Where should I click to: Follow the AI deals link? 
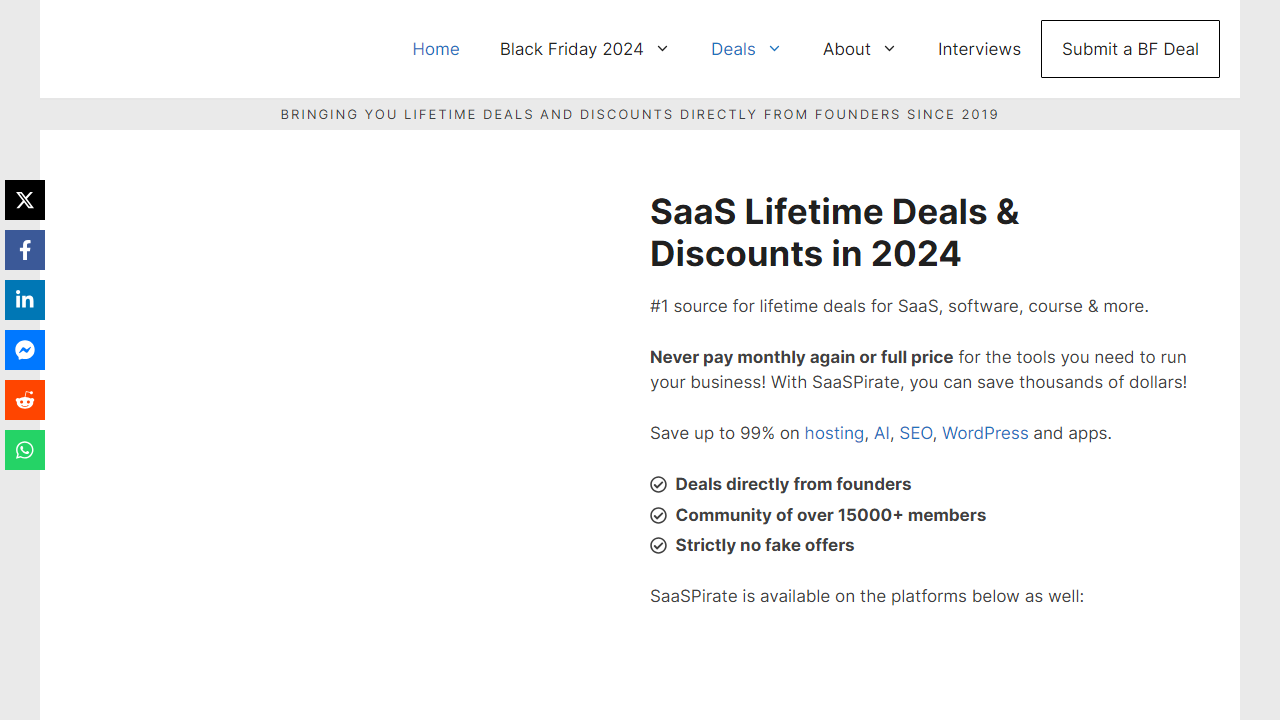(881, 433)
